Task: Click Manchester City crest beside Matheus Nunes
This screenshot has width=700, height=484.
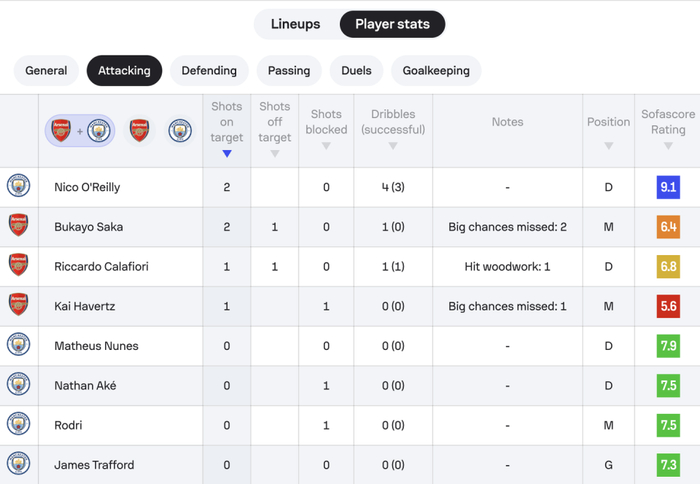Action: click(18, 345)
